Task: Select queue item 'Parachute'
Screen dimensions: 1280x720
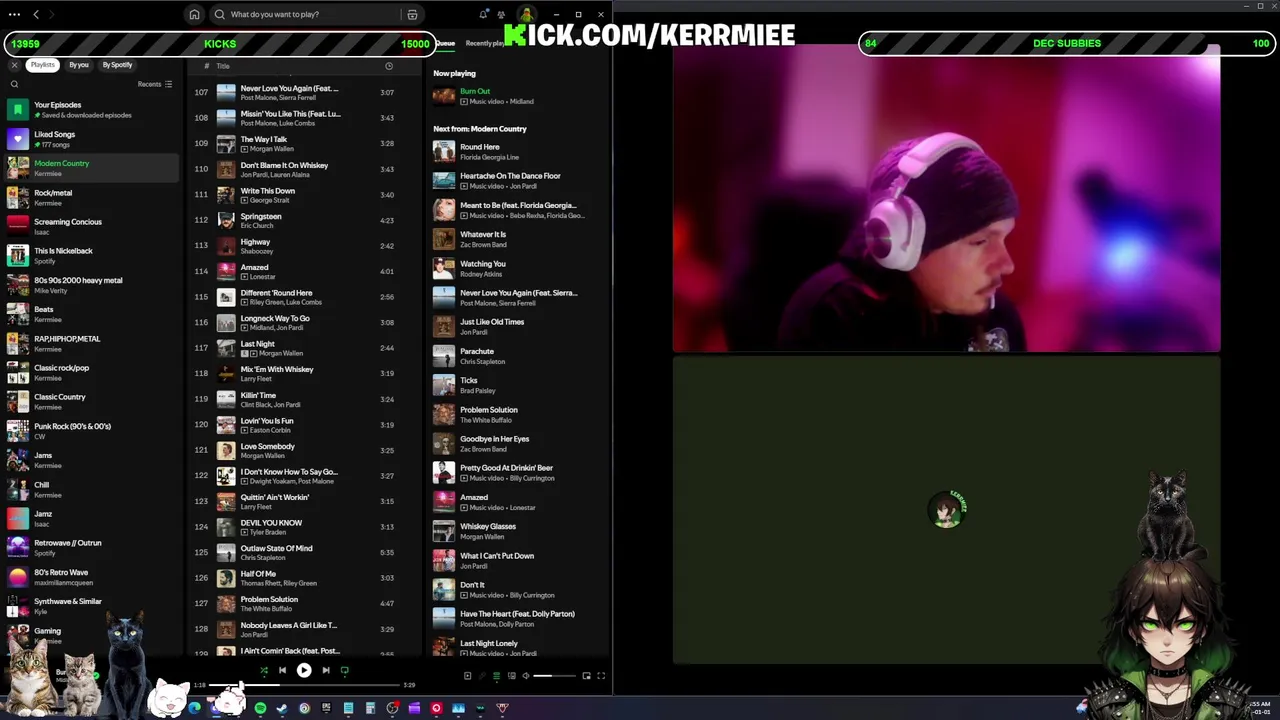Action: [515, 356]
